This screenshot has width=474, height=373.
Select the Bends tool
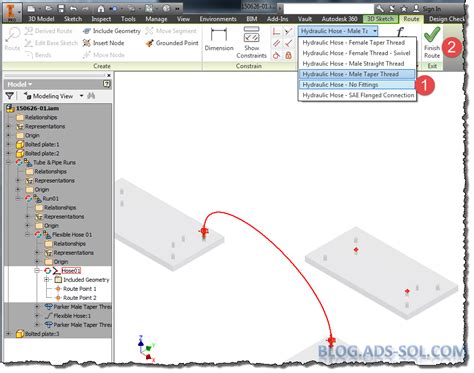38,55
